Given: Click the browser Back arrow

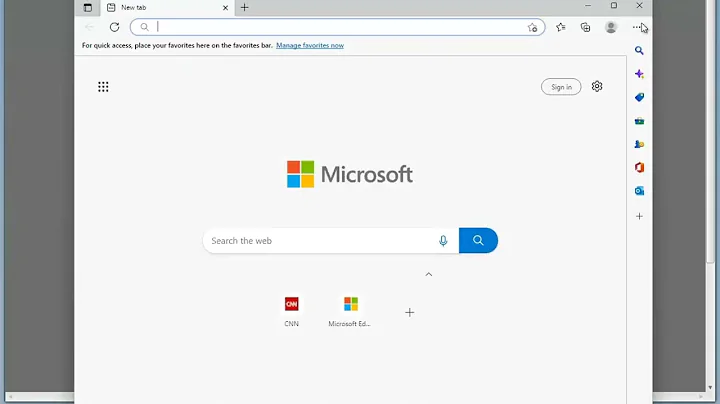Looking at the screenshot, I should tap(90, 27).
